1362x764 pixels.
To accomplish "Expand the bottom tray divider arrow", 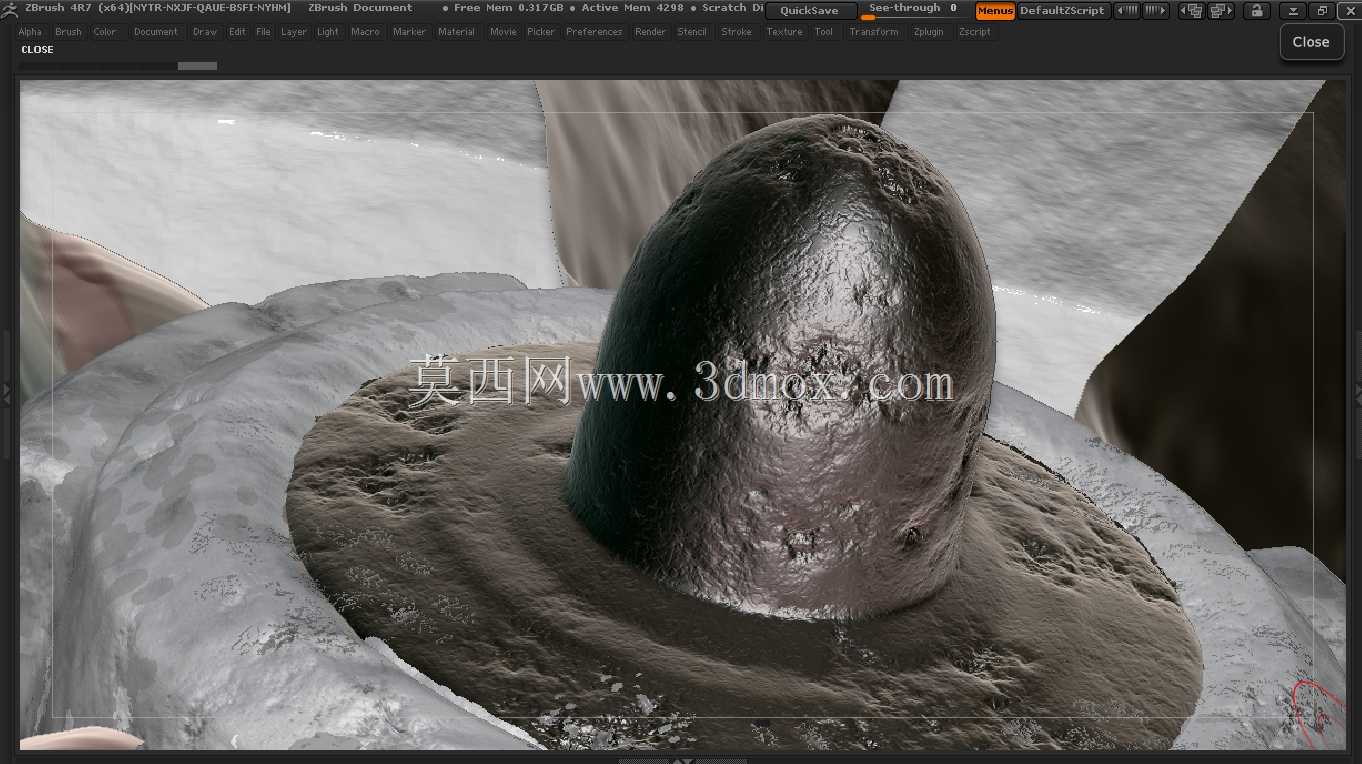I will pos(682,760).
